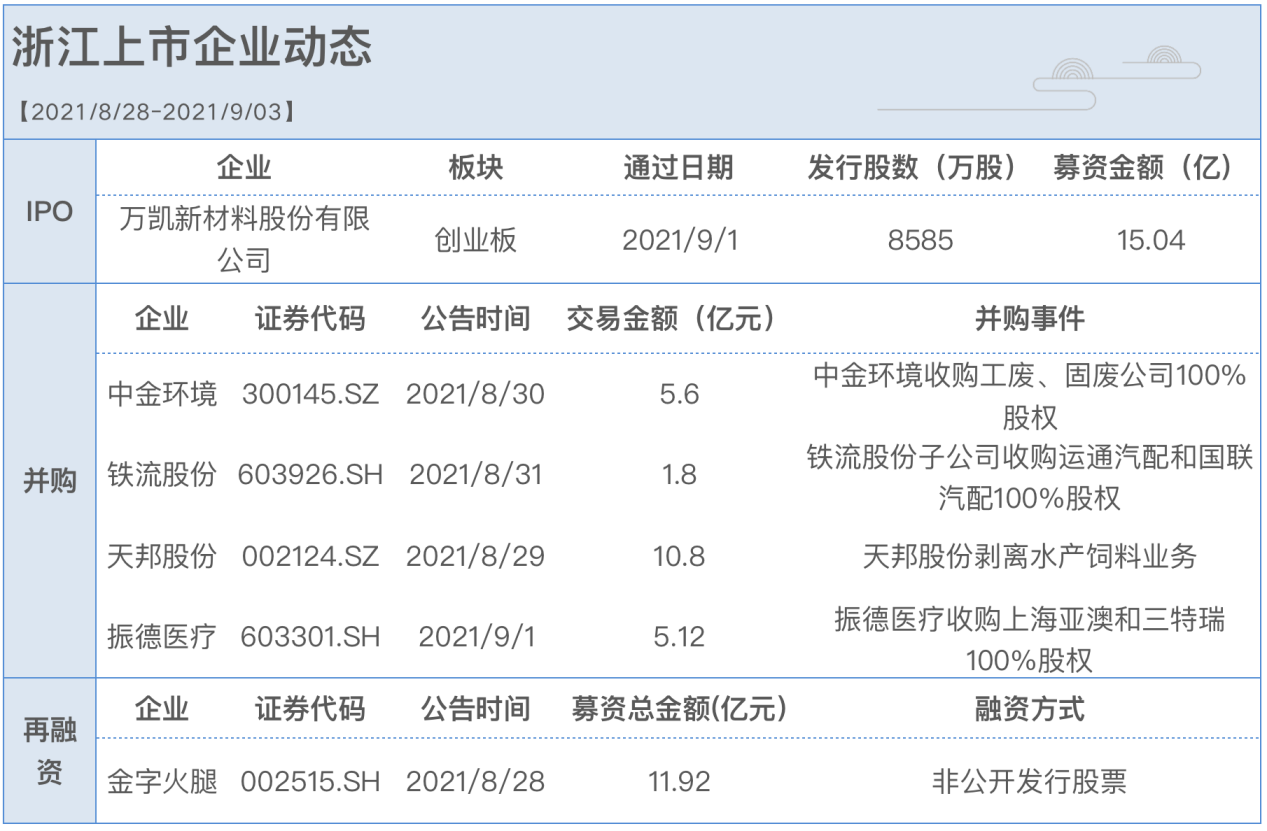Click stock code 603926.SH
Viewport: 1267px width, 831px height.
311,475
